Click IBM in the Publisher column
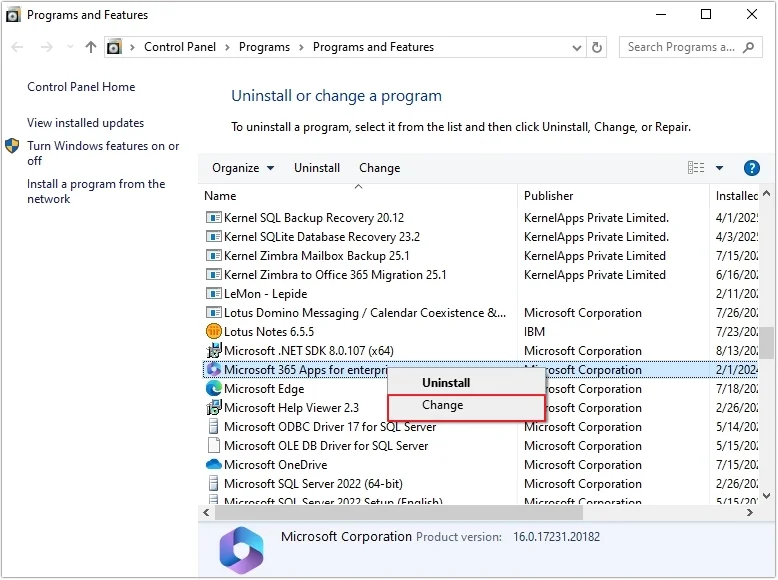778x580 pixels. click(534, 332)
